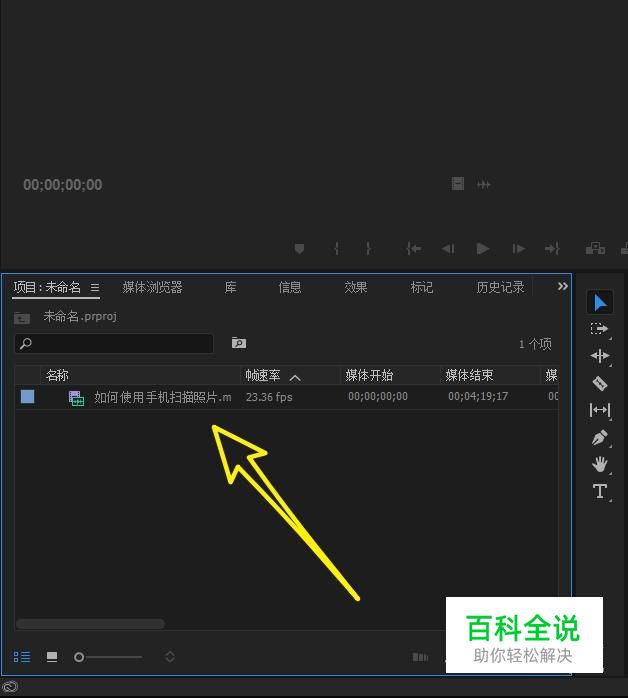Viewport: 628px width, 698px height.
Task: Switch to the 库 tab
Action: [x=231, y=288]
